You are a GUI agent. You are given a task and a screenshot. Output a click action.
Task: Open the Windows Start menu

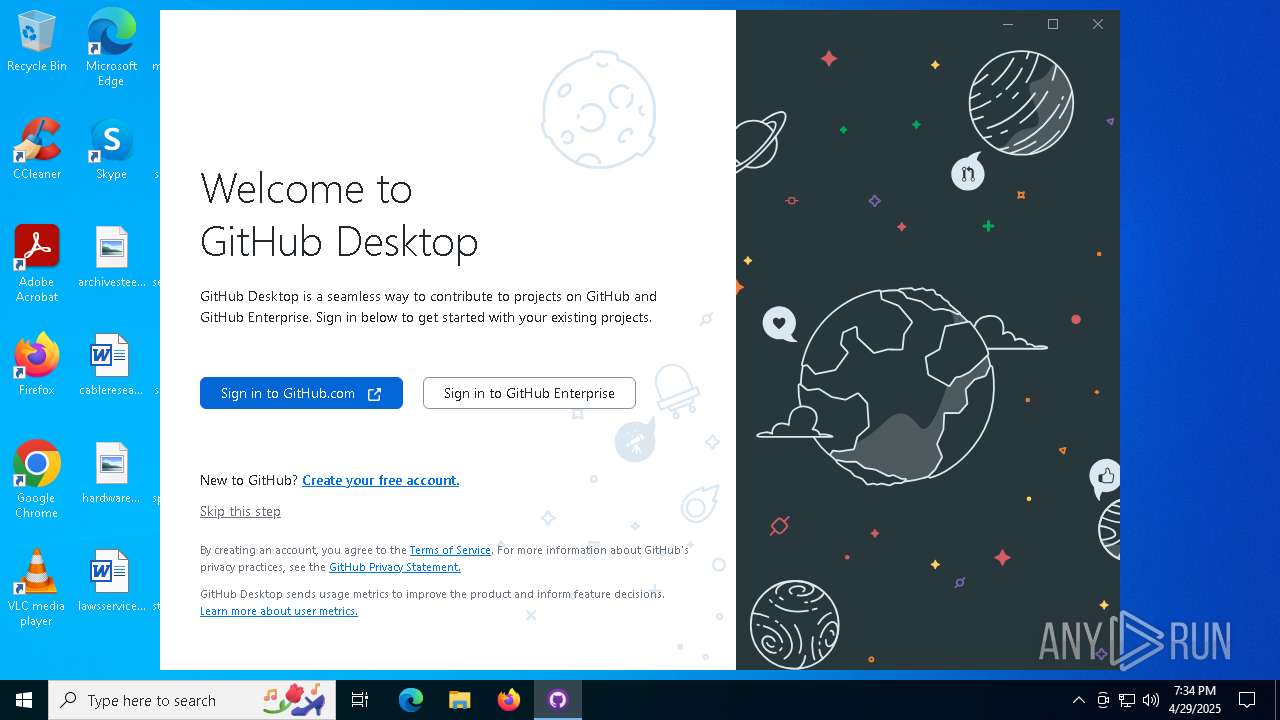pos(24,700)
